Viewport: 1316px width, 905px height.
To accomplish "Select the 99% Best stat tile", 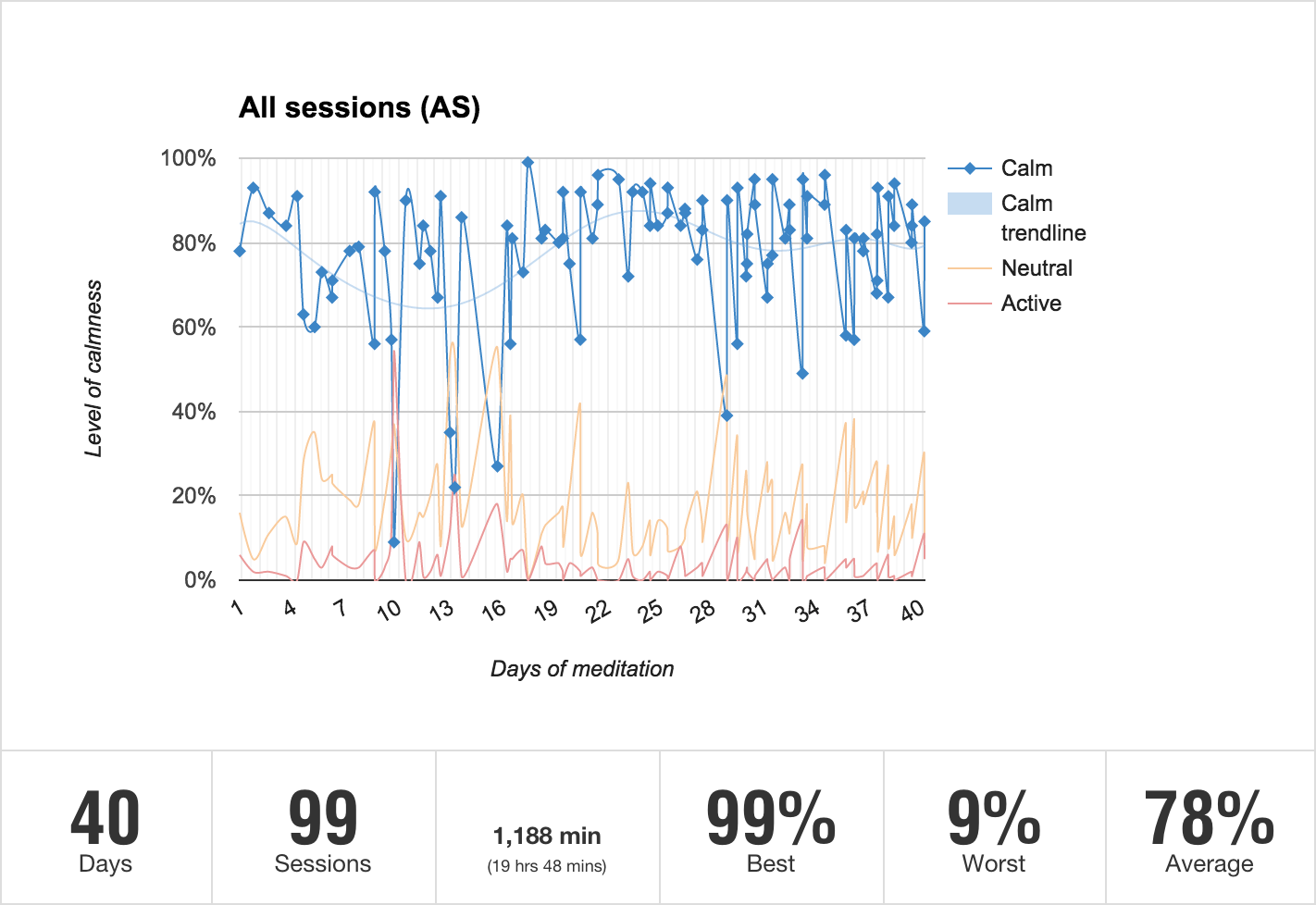I will tap(771, 828).
